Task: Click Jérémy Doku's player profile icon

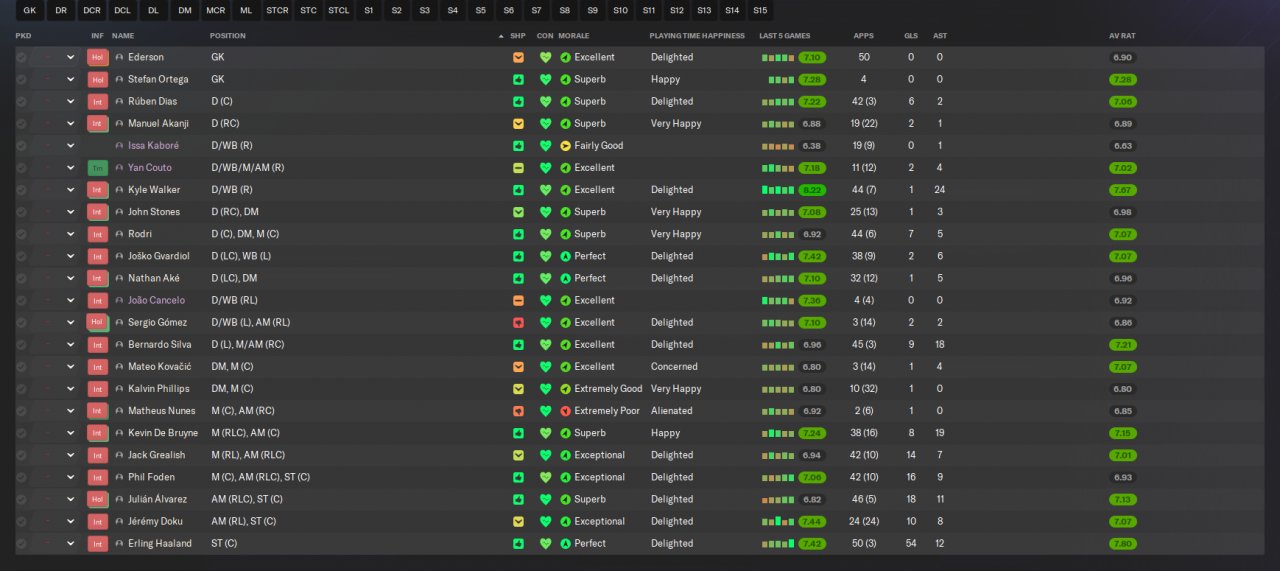Action: 119,521
